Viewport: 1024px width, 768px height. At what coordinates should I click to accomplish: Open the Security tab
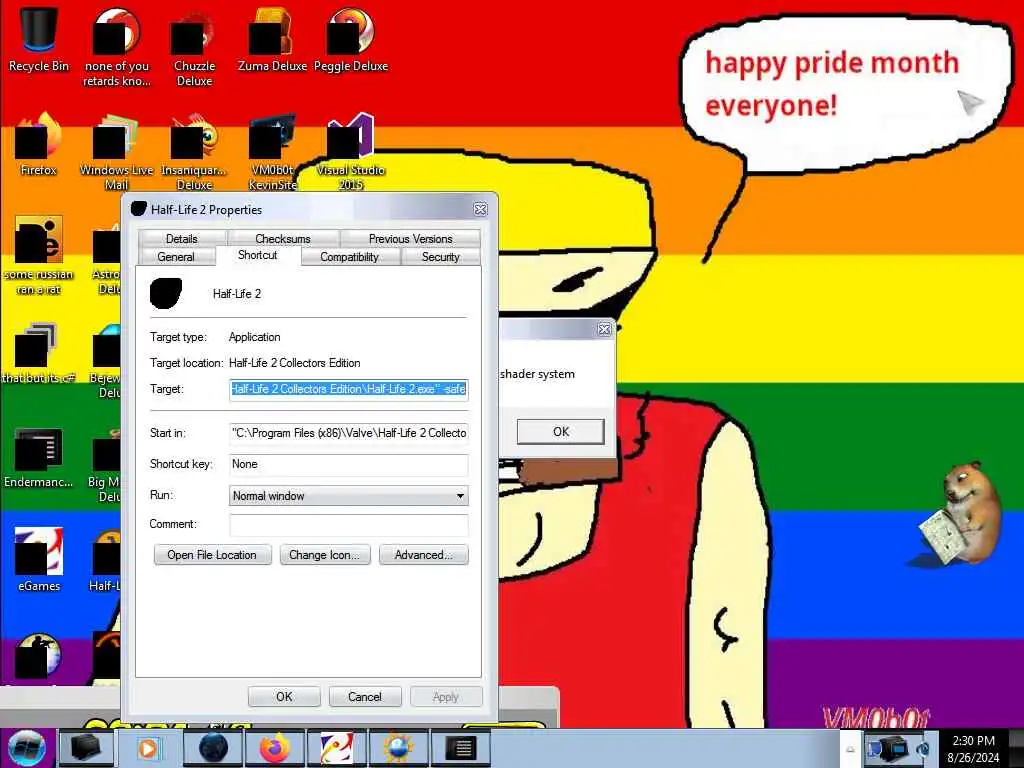pos(441,257)
